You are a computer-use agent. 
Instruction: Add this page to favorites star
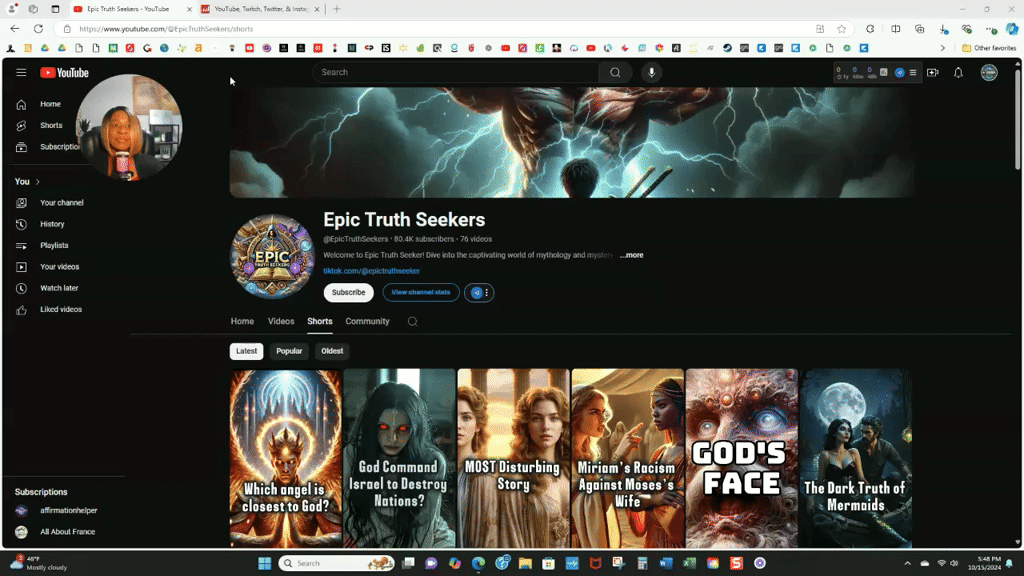pyautogui.click(x=842, y=29)
